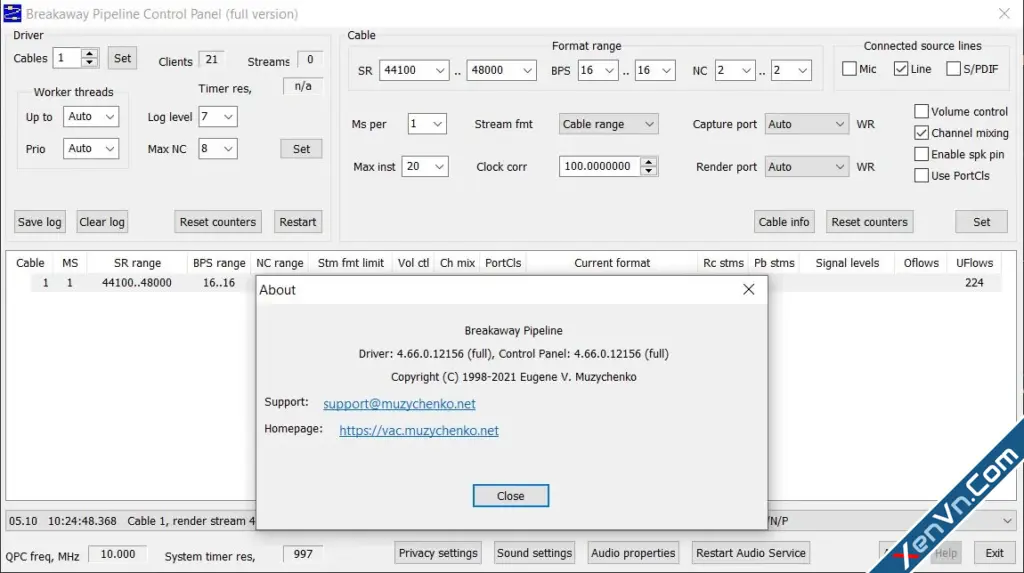Click the Clear log button
1024x573 pixels.
[x=102, y=222]
